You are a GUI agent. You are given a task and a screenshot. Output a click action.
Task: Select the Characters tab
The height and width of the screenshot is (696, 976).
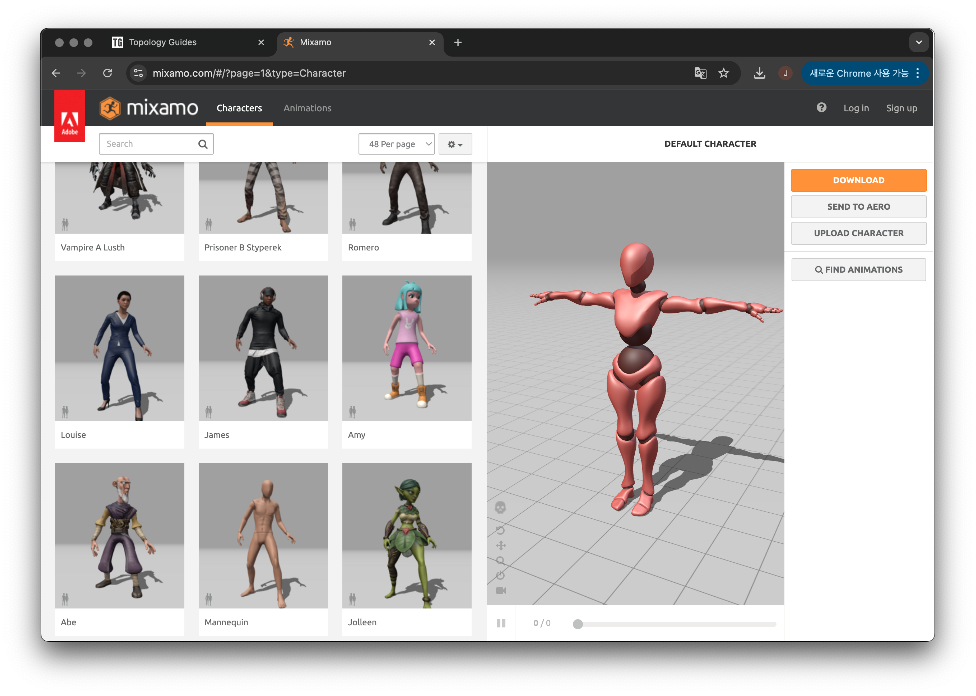point(239,108)
